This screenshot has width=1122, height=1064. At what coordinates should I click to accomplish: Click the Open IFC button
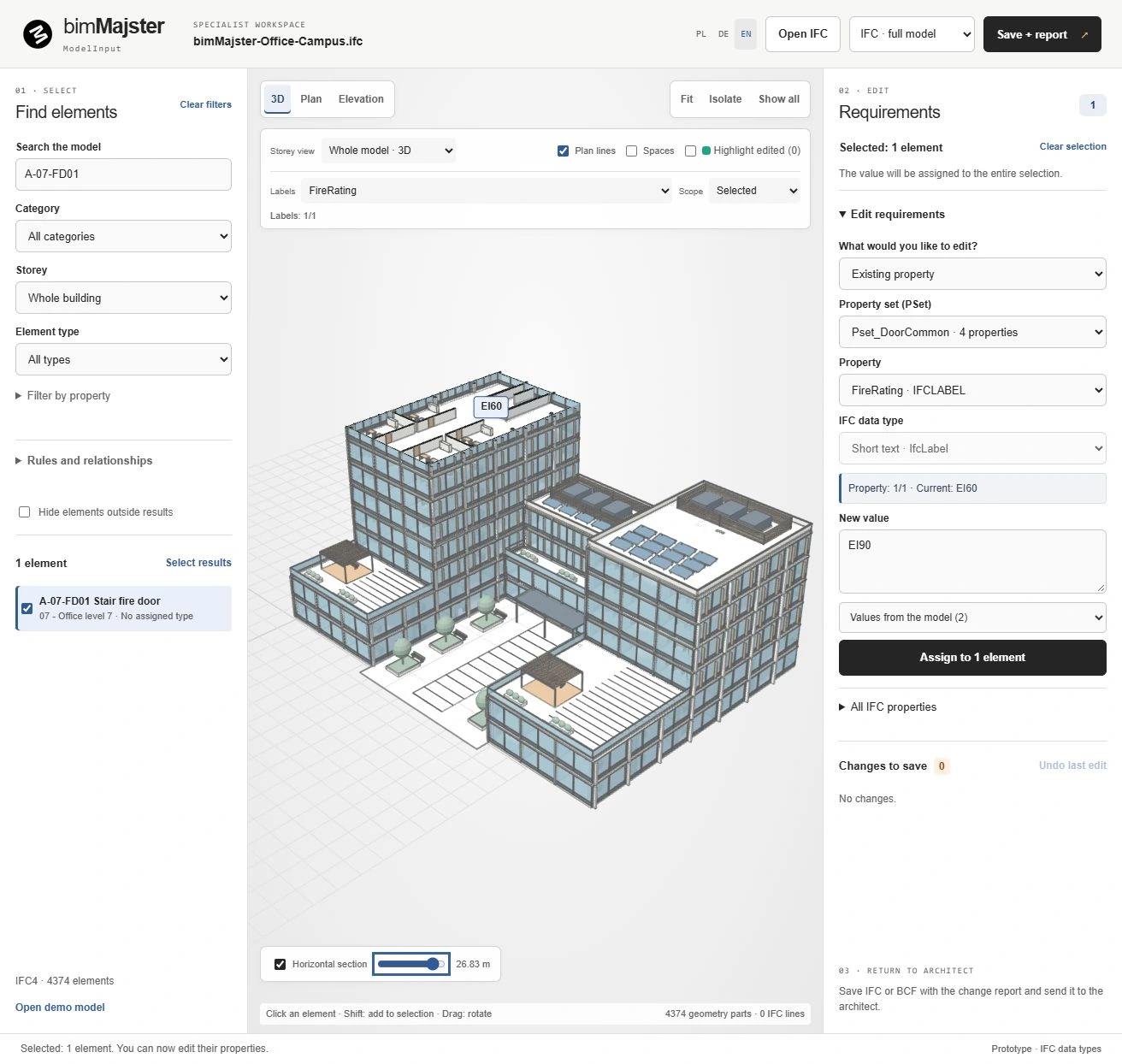[x=803, y=34]
